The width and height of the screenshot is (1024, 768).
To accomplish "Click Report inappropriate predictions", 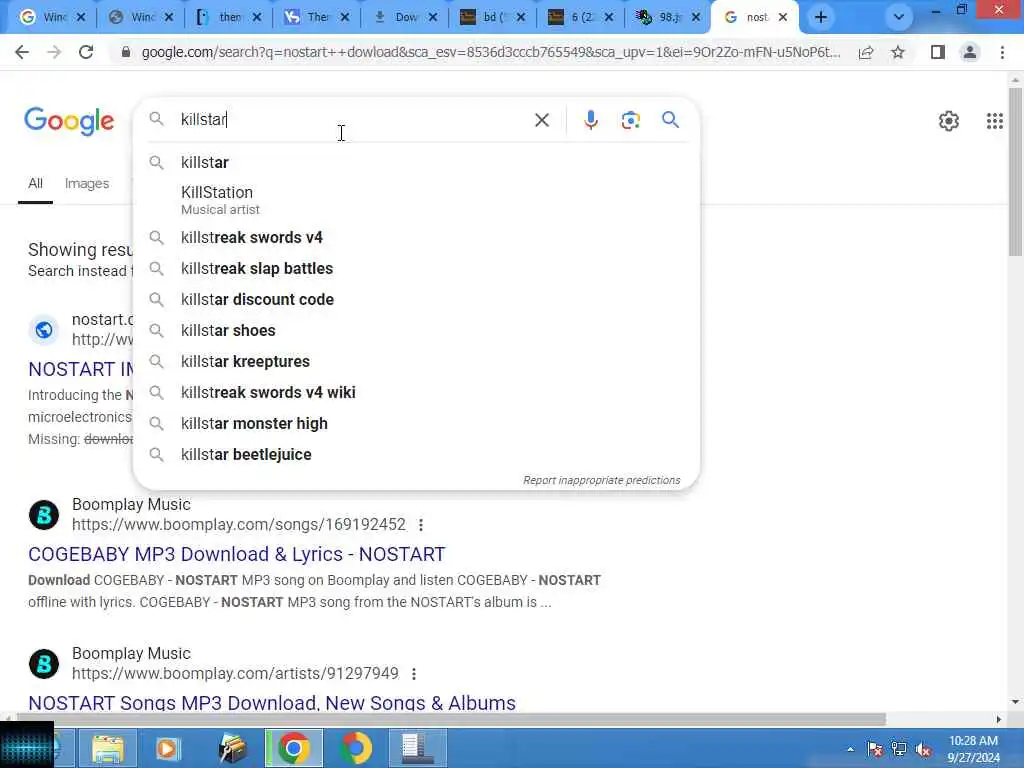I will pyautogui.click(x=601, y=480).
